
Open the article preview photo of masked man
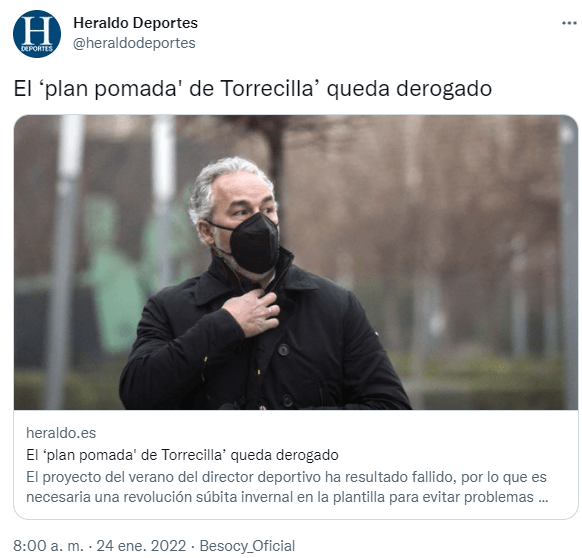coord(296,262)
